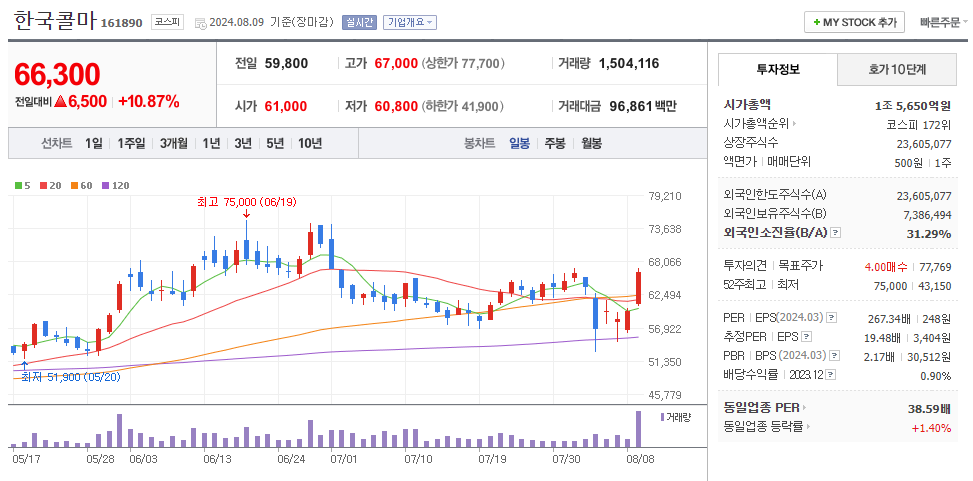The image size is (973, 481).
Task: Open the 외국인소진율 help icon
Action: click(835, 233)
